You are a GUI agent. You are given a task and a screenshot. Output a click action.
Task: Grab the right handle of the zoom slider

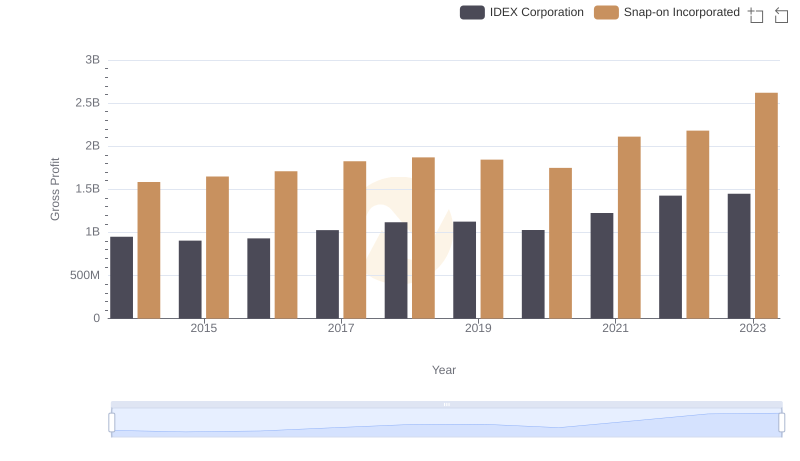pos(781,423)
